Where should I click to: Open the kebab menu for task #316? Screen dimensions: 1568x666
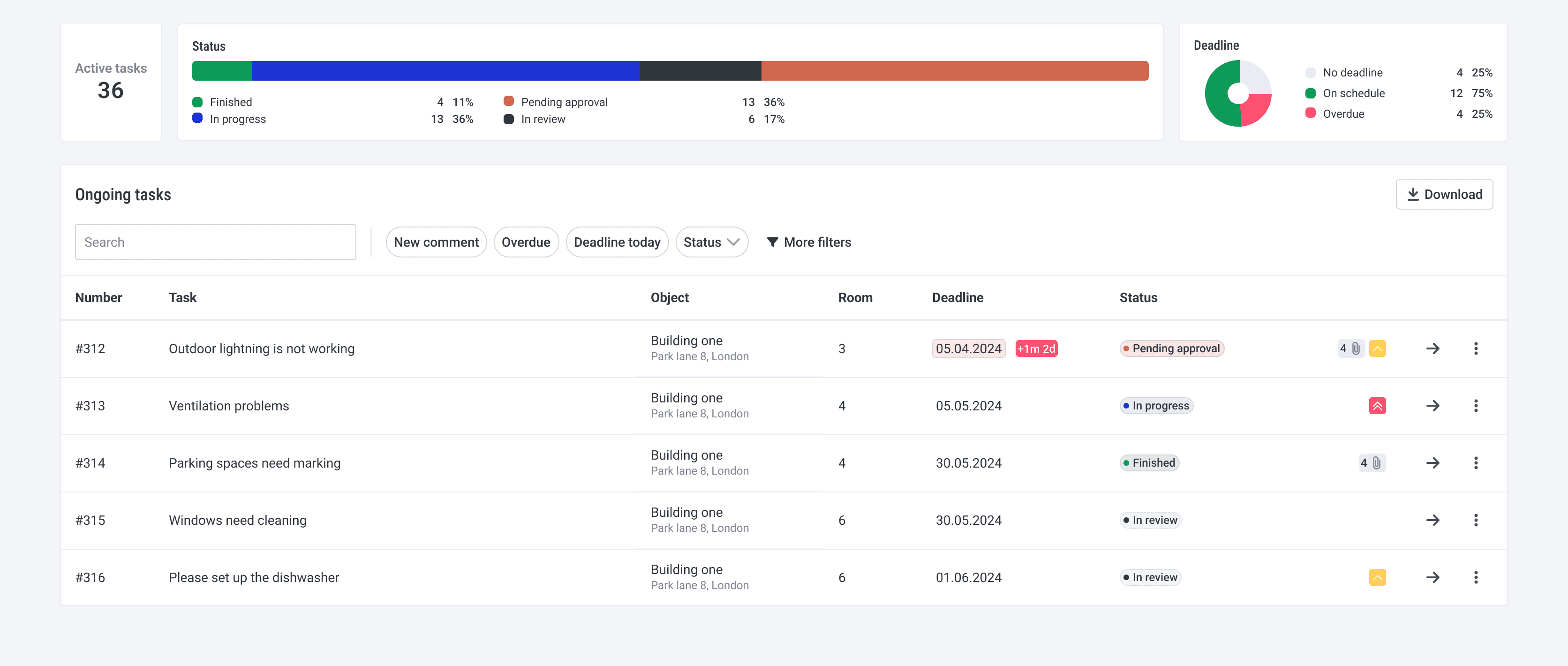(1475, 577)
